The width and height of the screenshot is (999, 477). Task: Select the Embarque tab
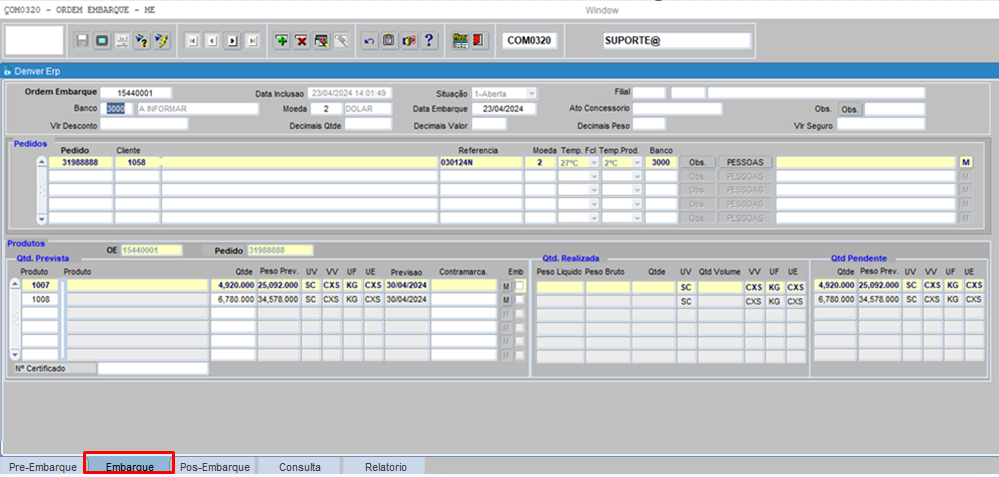coord(129,467)
